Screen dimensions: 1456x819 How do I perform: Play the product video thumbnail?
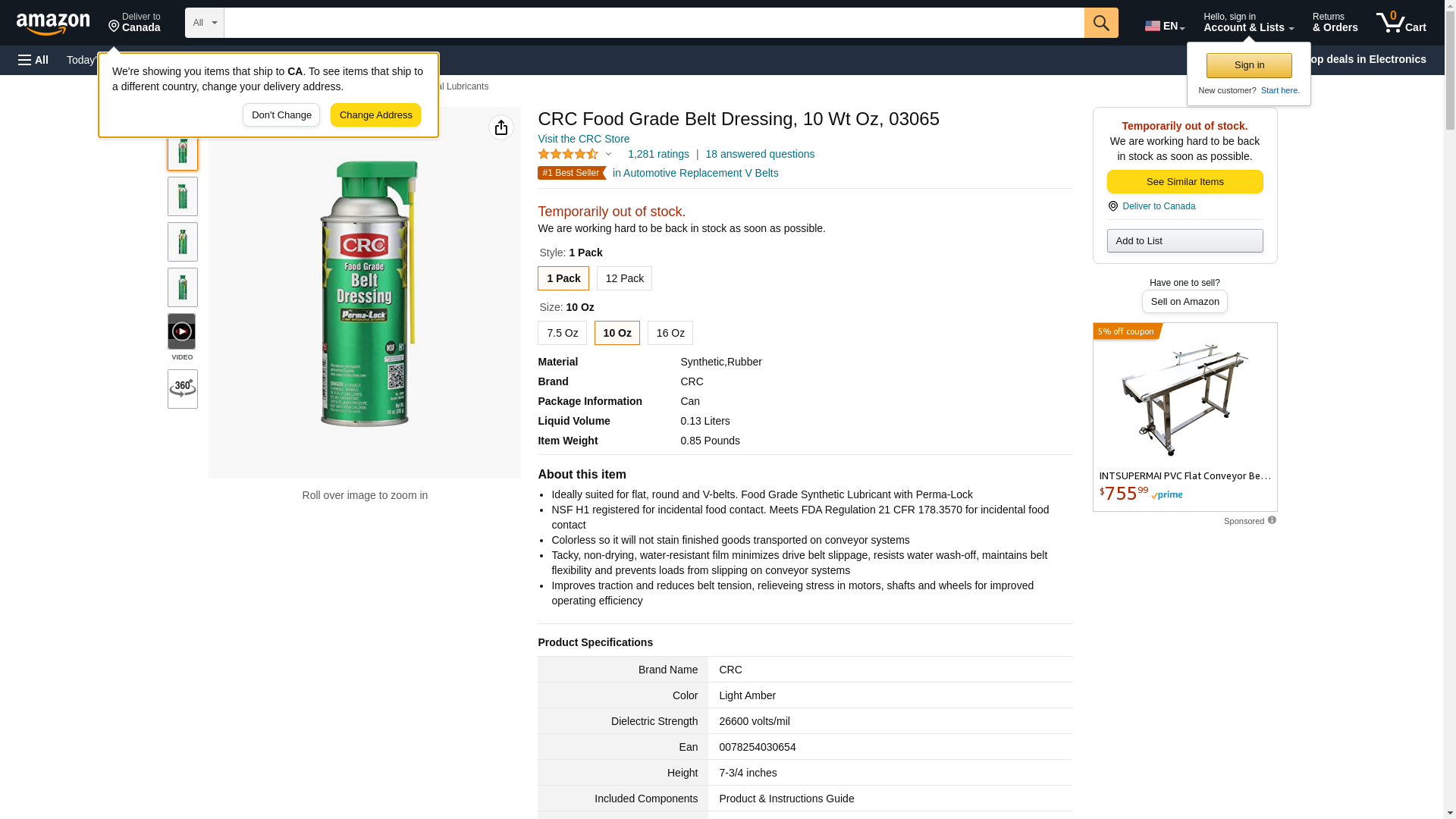182,332
